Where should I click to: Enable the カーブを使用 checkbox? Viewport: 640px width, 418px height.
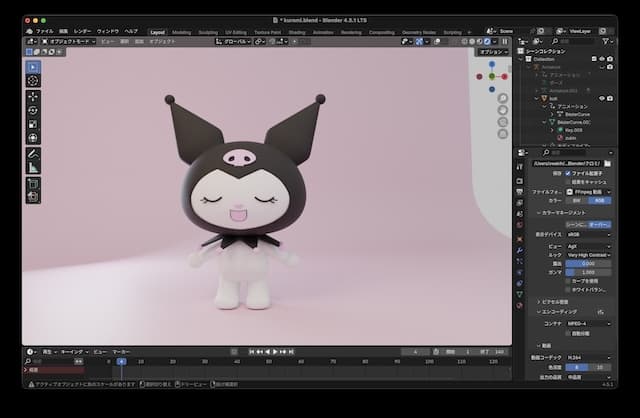tap(569, 280)
